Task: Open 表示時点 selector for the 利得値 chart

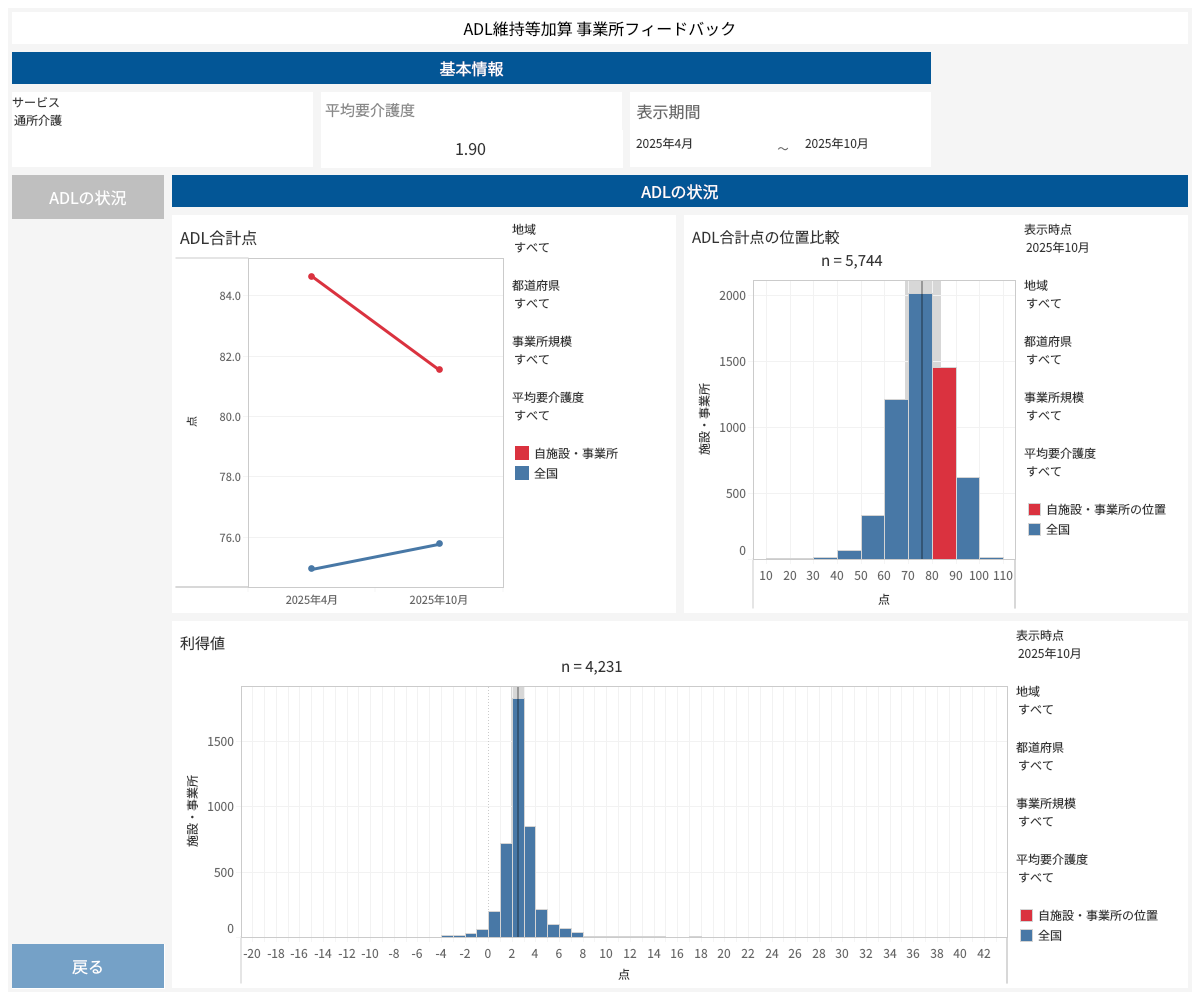Action: (1050, 653)
